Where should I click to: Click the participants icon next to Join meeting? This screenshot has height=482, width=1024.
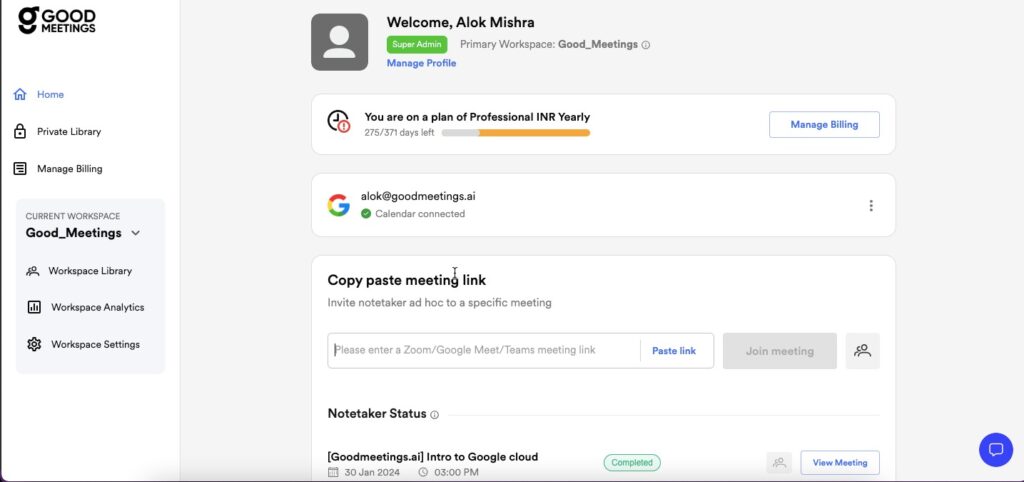pos(862,351)
